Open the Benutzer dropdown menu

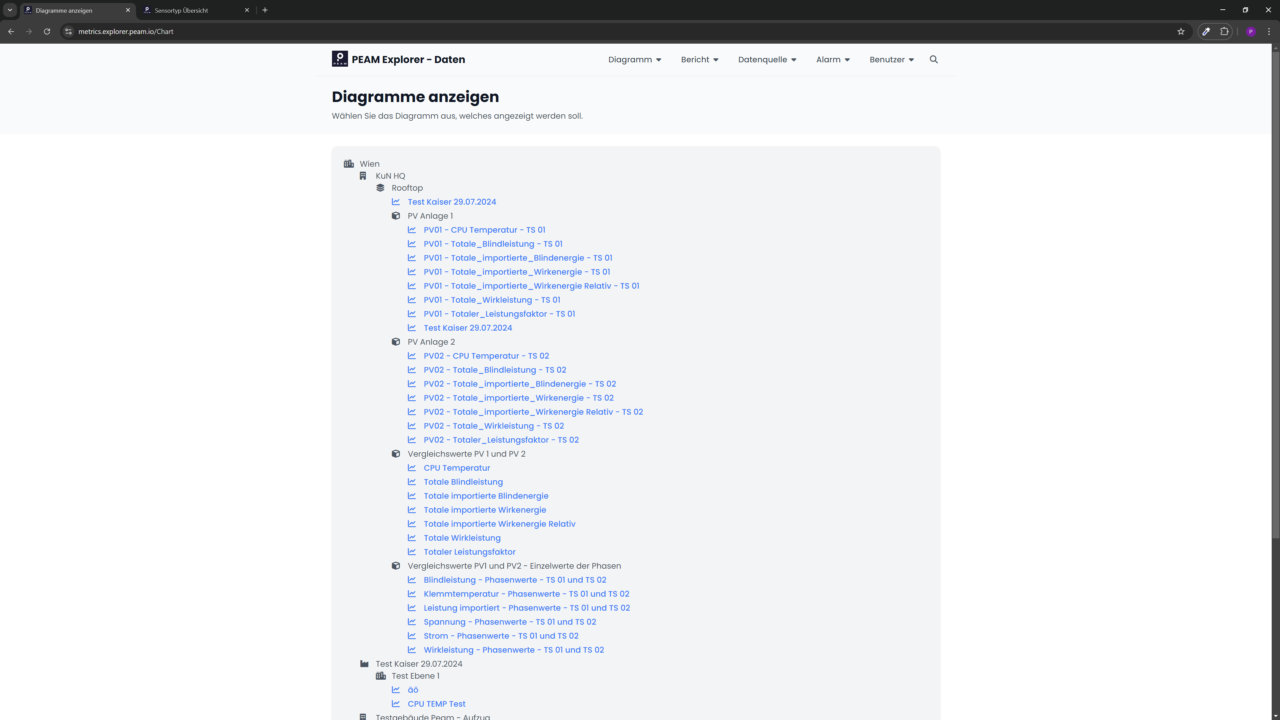(891, 60)
